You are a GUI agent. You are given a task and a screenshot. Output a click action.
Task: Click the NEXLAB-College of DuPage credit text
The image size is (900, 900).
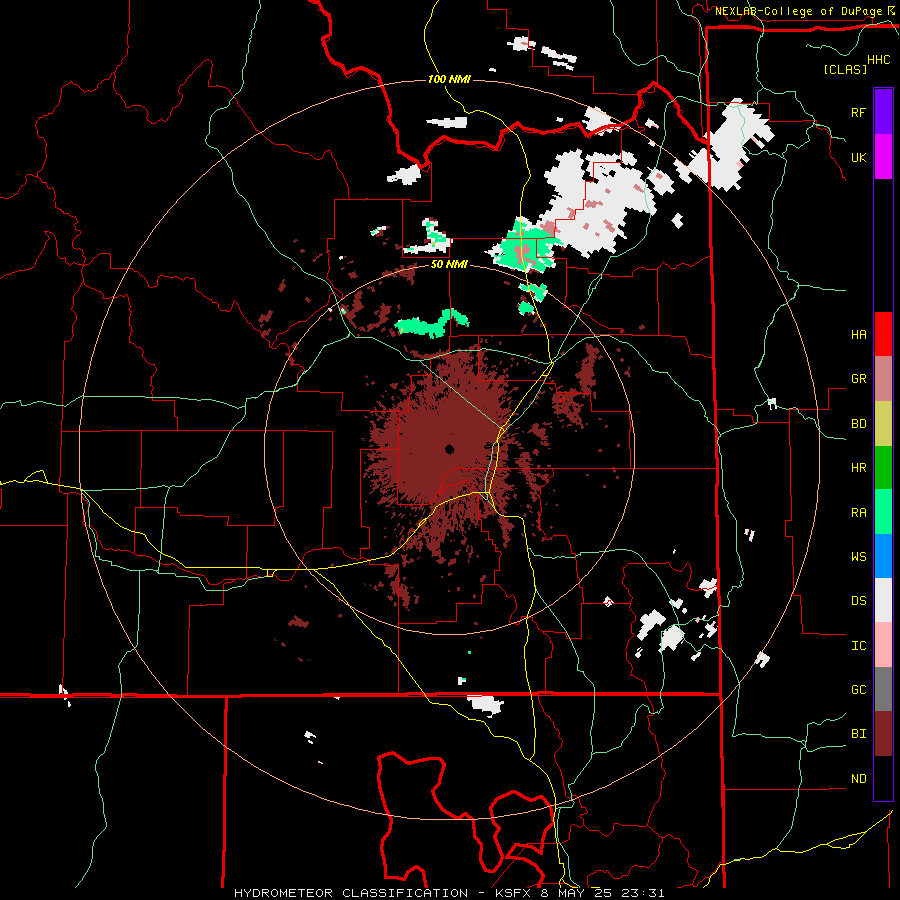click(x=799, y=11)
